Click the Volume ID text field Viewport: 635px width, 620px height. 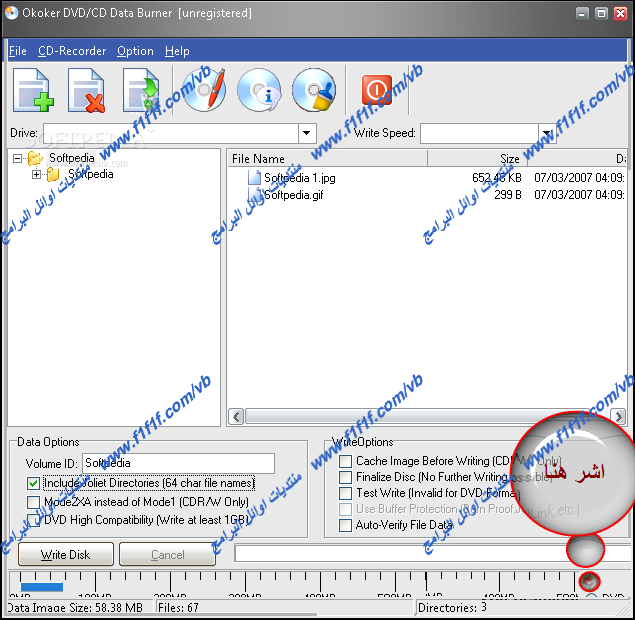tap(177, 463)
